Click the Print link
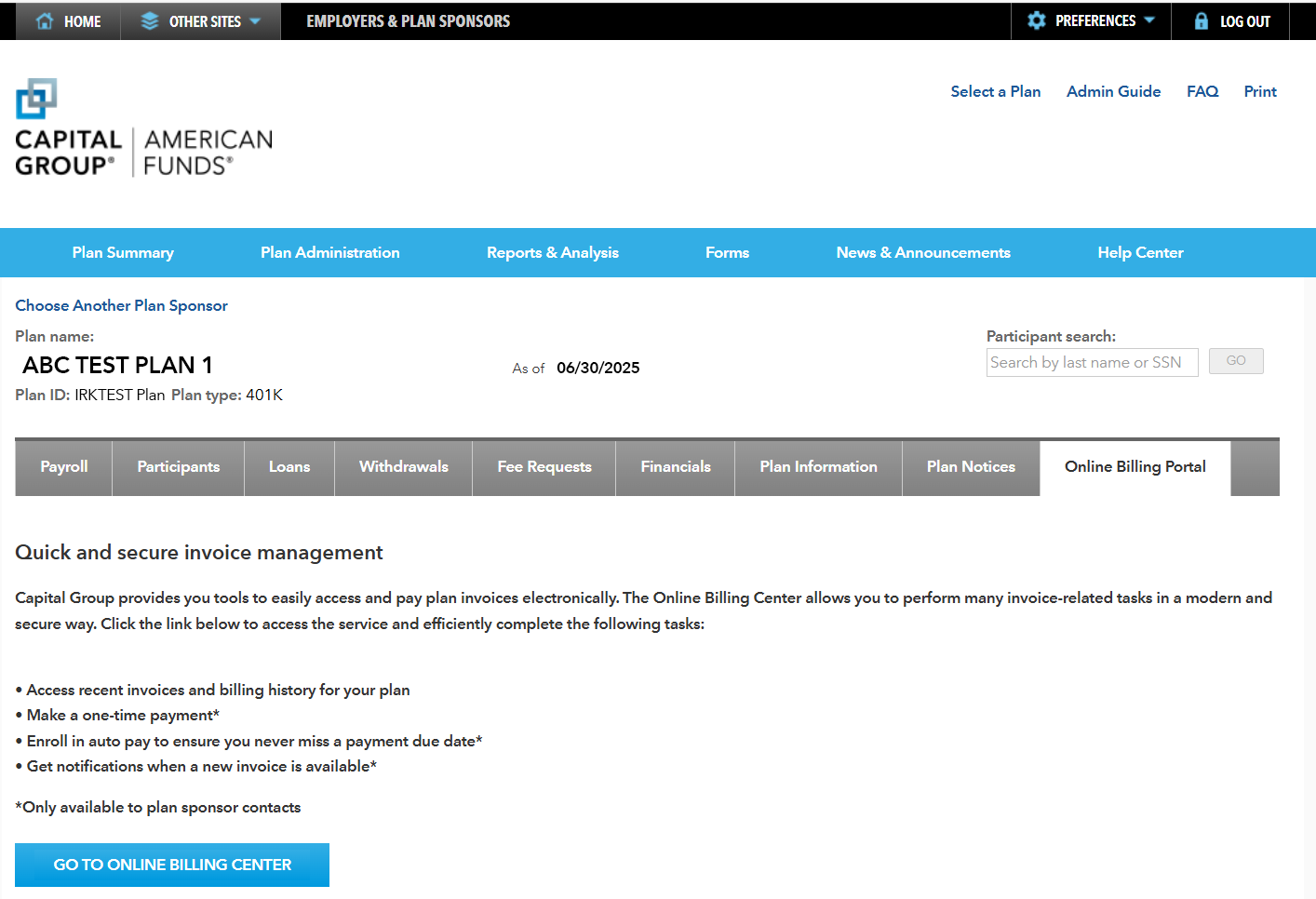The image size is (1316, 899). (1259, 91)
